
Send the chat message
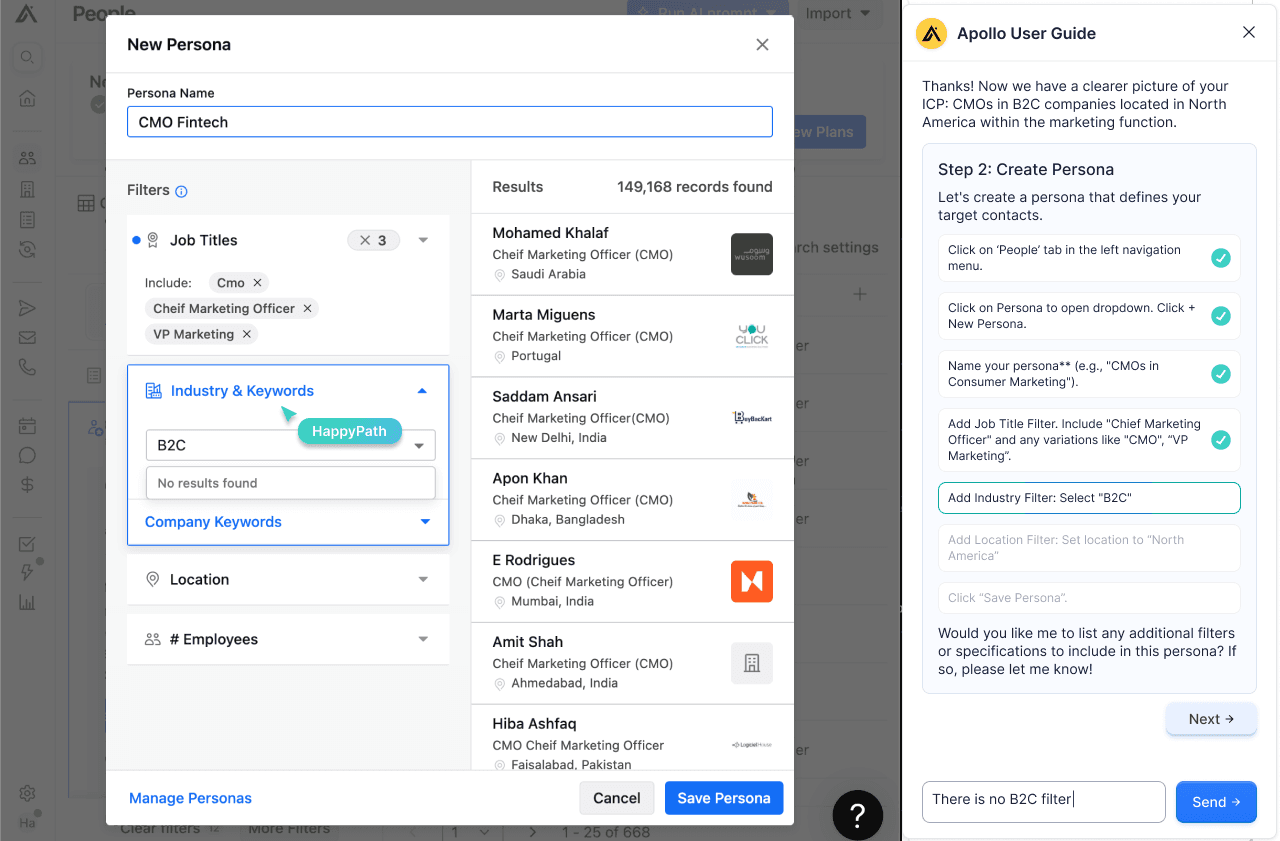tap(1216, 802)
